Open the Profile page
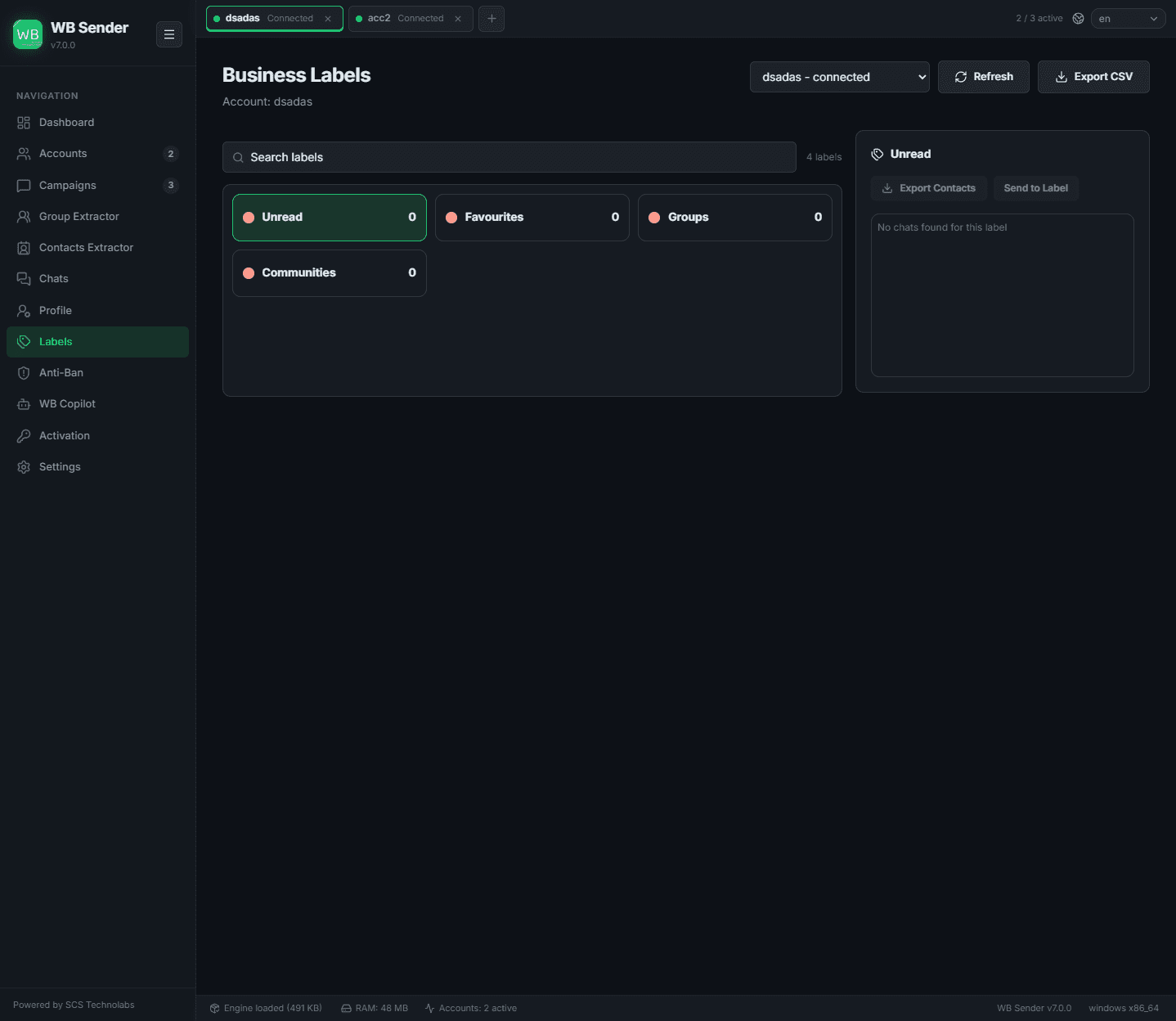The width and height of the screenshot is (1176, 1021). click(x=97, y=311)
